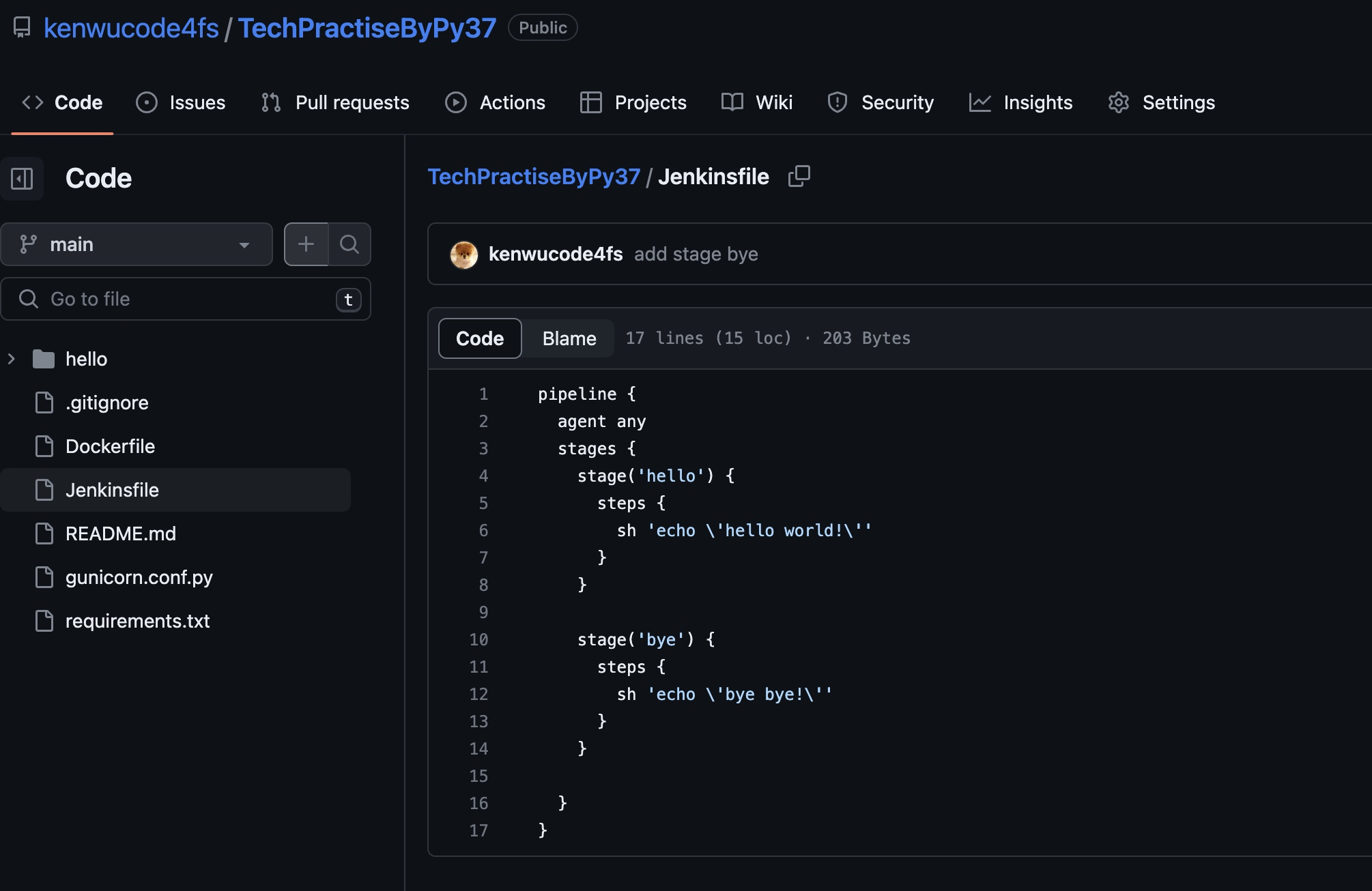This screenshot has width=1372, height=891.
Task: Select the Code view toggle button
Action: [x=480, y=338]
